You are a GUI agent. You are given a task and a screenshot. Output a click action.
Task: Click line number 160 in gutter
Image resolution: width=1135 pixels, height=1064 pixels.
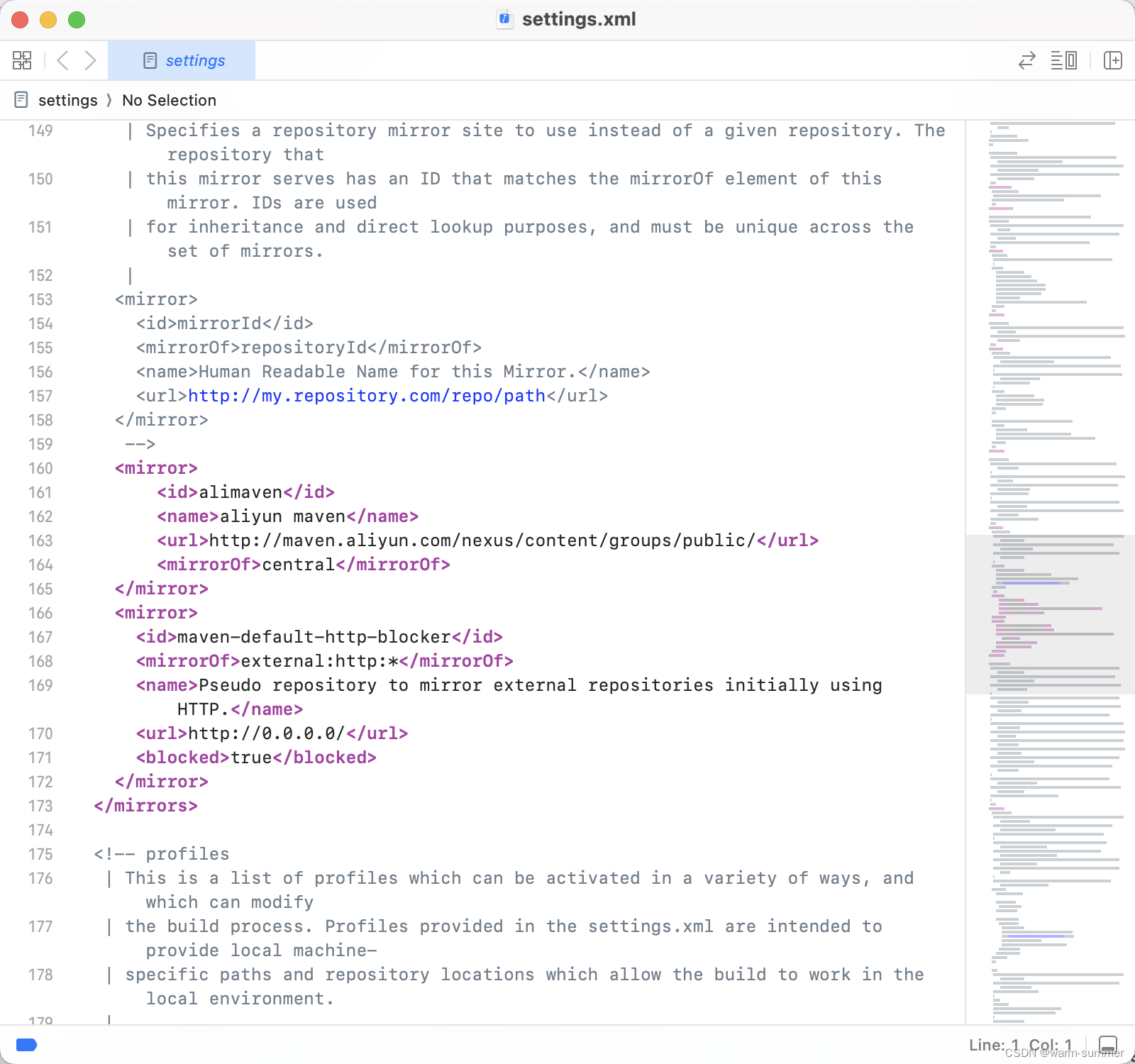pyautogui.click(x=40, y=468)
